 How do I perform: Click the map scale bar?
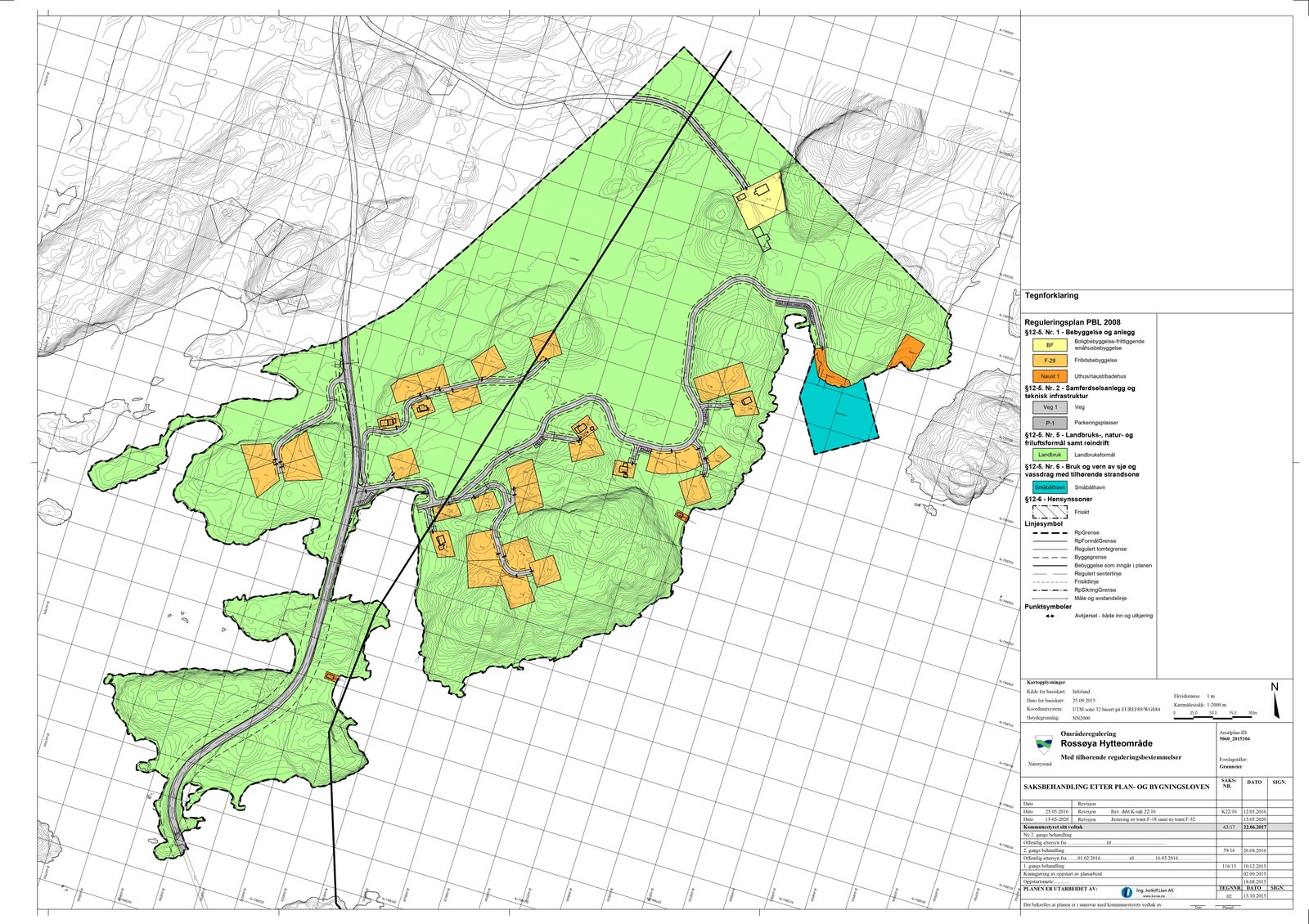click(1215, 715)
